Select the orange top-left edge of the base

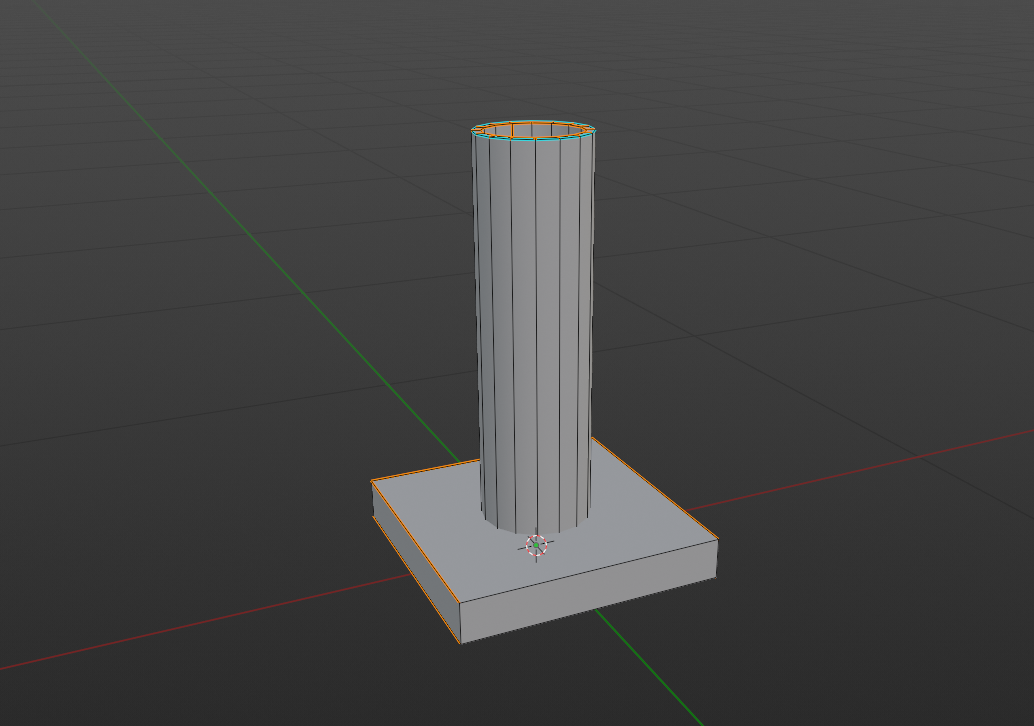[x=426, y=471]
